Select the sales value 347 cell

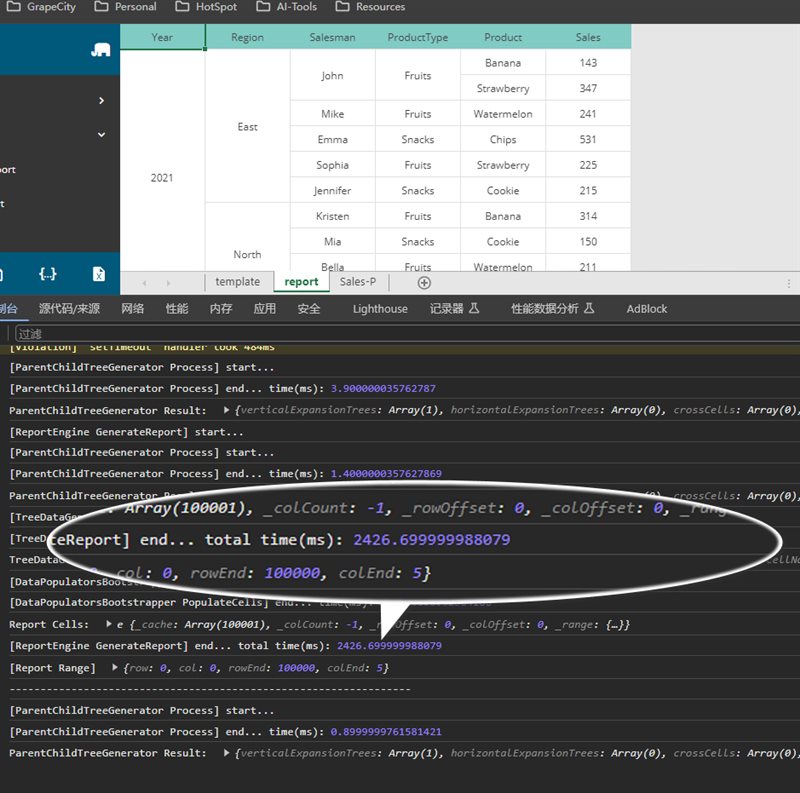[588, 88]
